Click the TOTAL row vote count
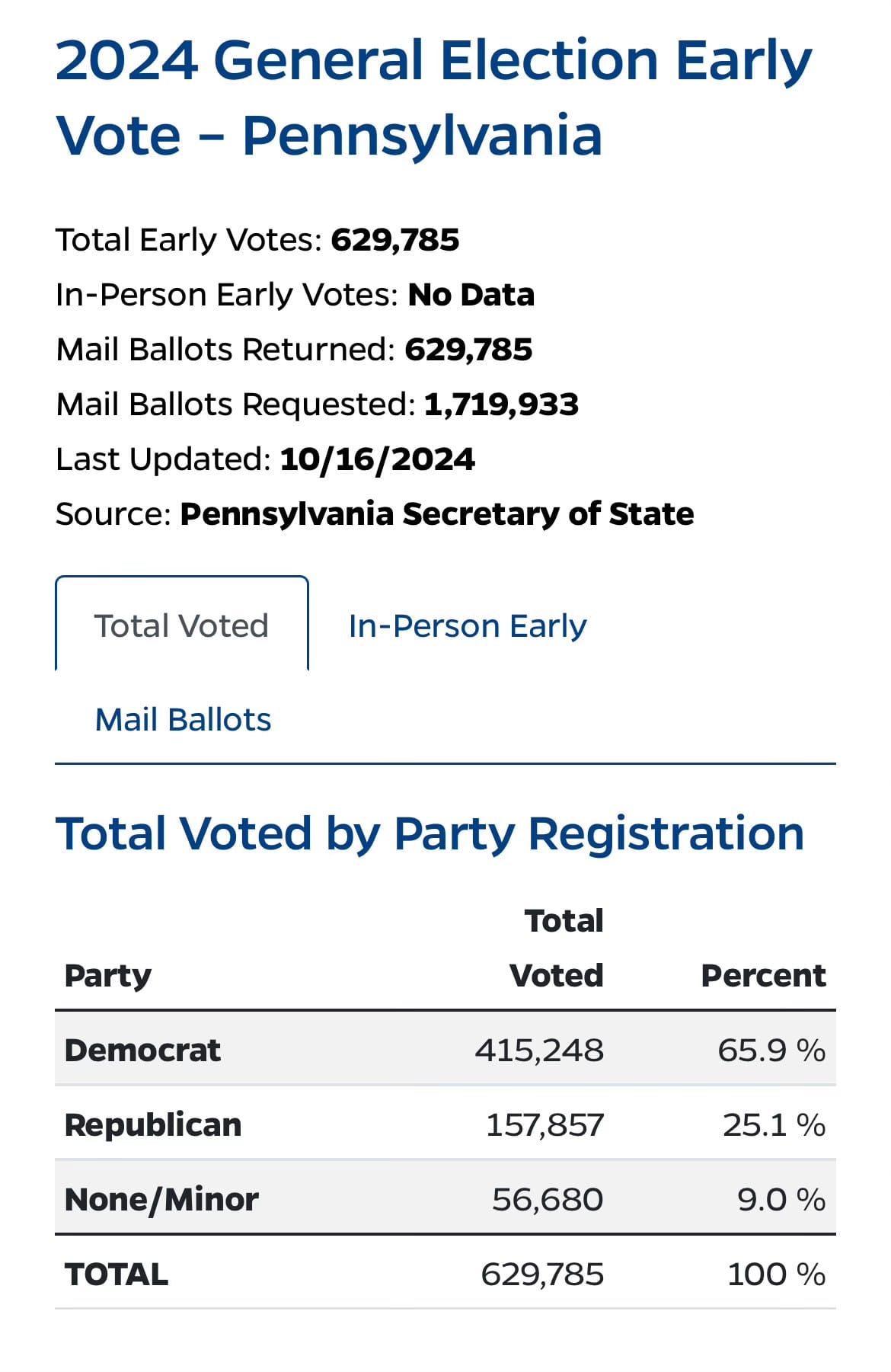This screenshot has width=891, height=1372. (x=542, y=1274)
